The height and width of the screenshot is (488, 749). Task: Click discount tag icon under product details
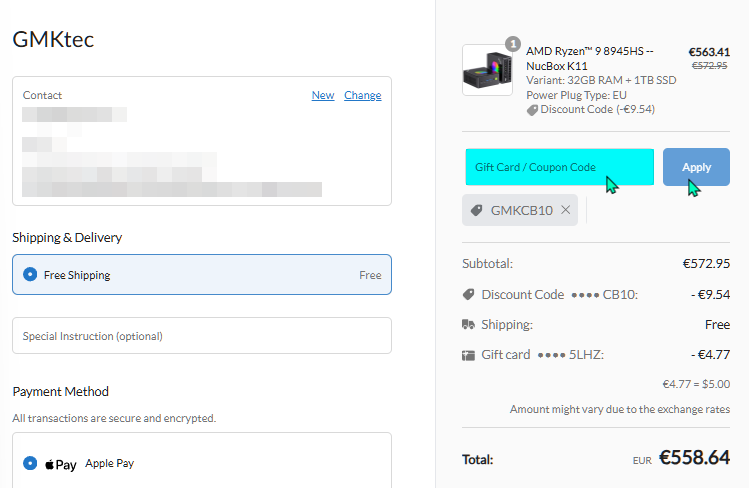click(532, 110)
